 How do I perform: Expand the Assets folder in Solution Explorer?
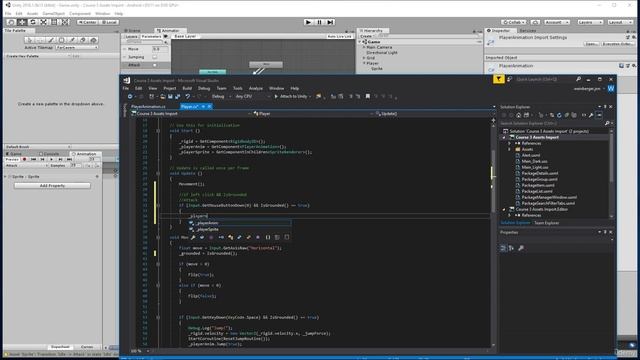509,149
